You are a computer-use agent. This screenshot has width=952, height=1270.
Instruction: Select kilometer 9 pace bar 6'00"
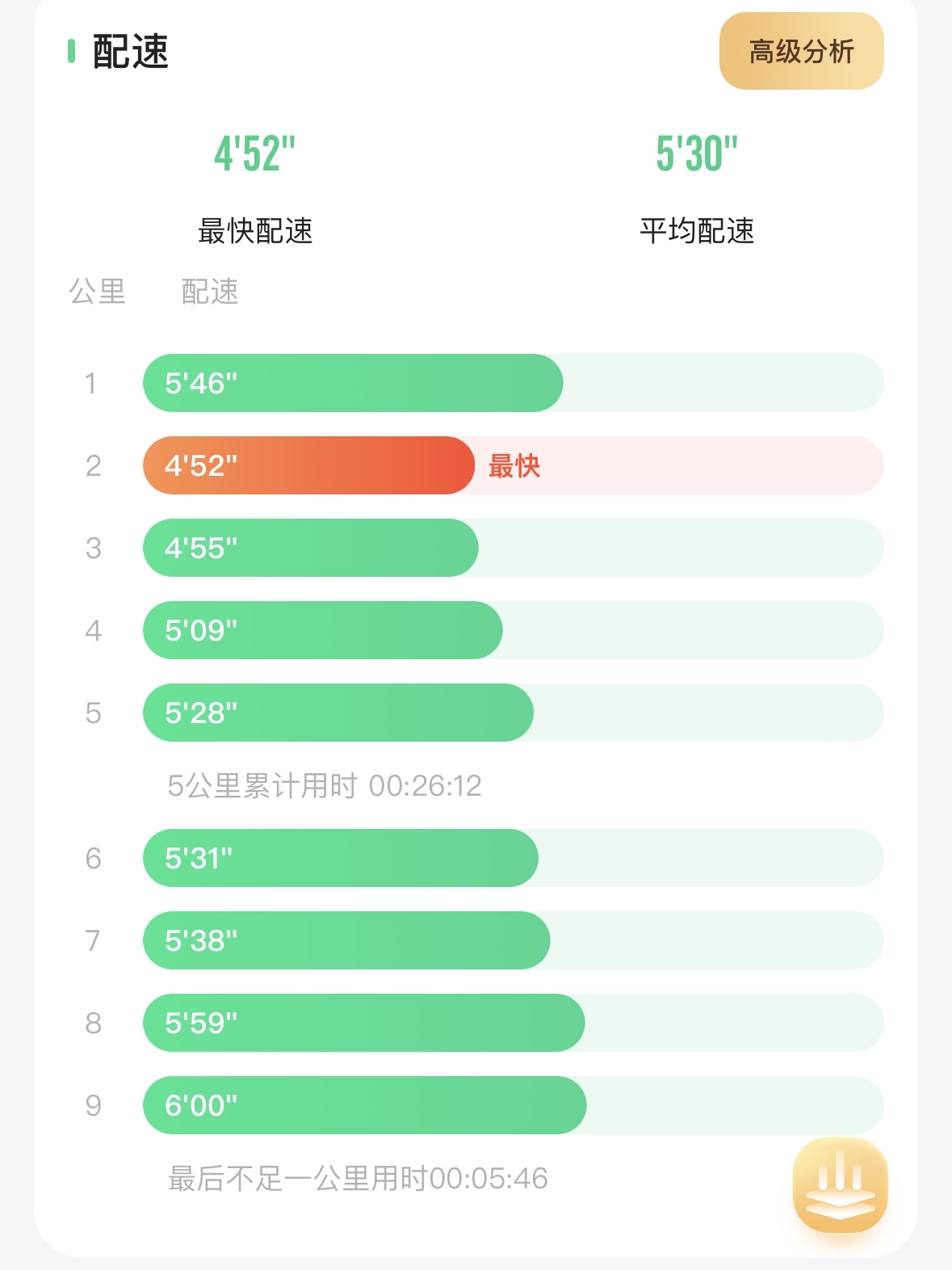pyautogui.click(x=364, y=1105)
